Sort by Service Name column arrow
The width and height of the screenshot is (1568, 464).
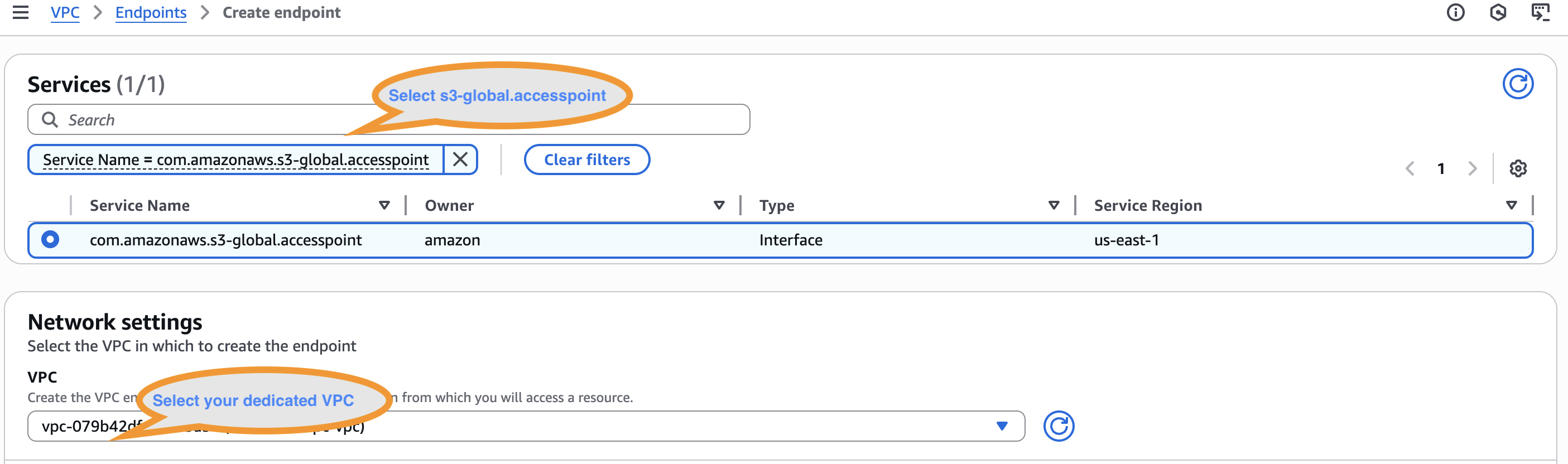tap(384, 206)
